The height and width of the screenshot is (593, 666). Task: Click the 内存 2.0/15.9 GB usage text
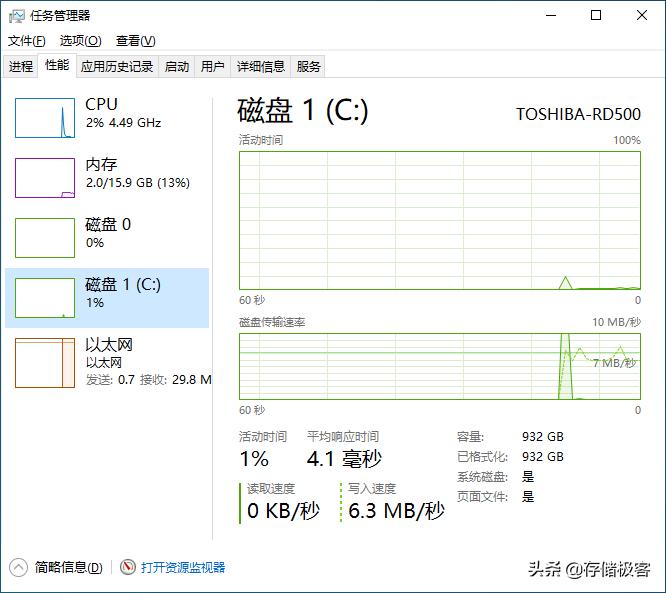tap(138, 183)
